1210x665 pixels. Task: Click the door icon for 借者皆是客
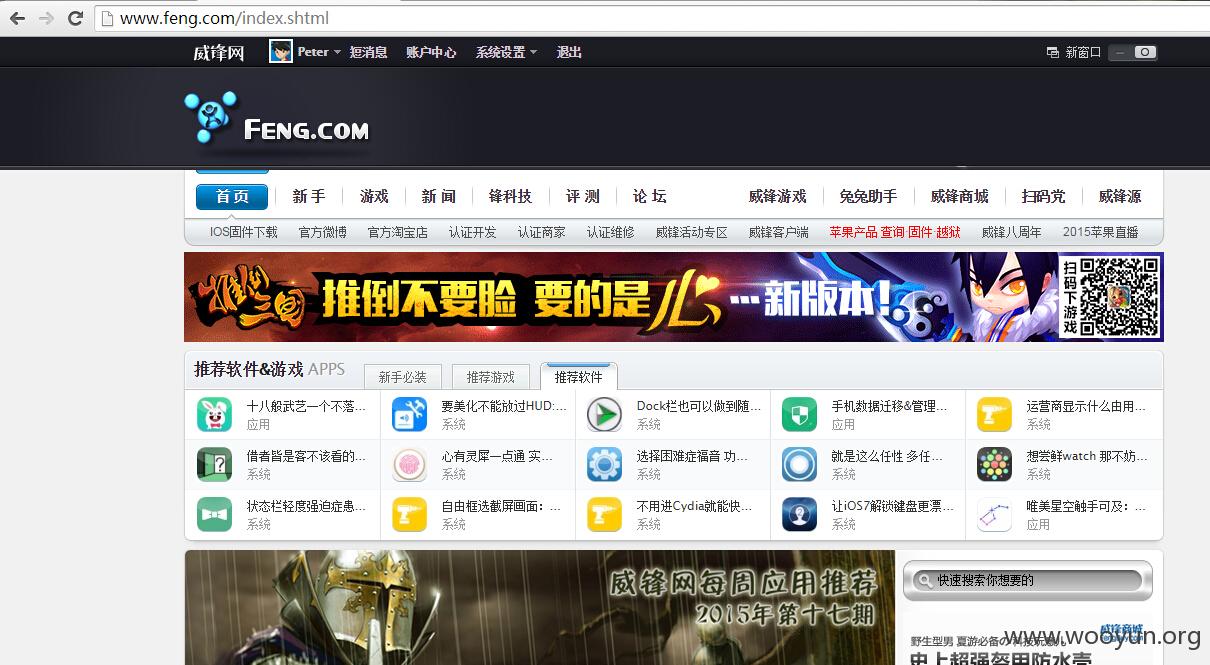pos(214,464)
